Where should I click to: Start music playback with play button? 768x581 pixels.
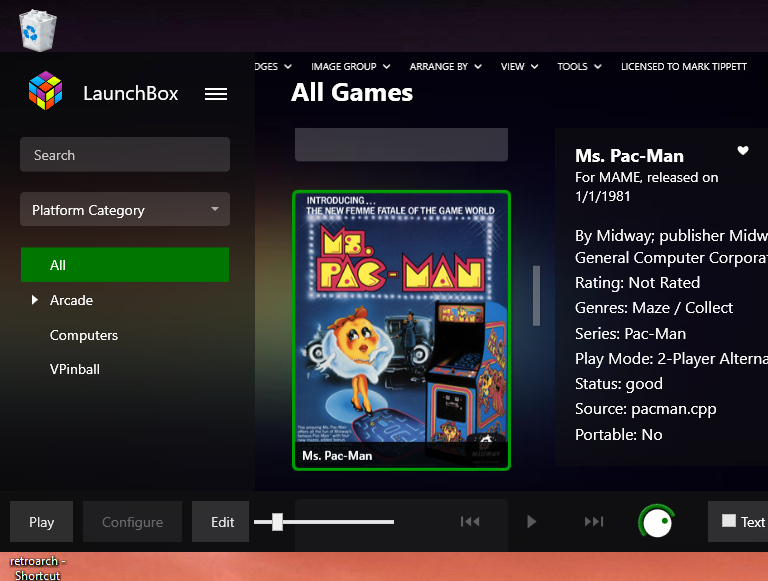[x=531, y=522]
